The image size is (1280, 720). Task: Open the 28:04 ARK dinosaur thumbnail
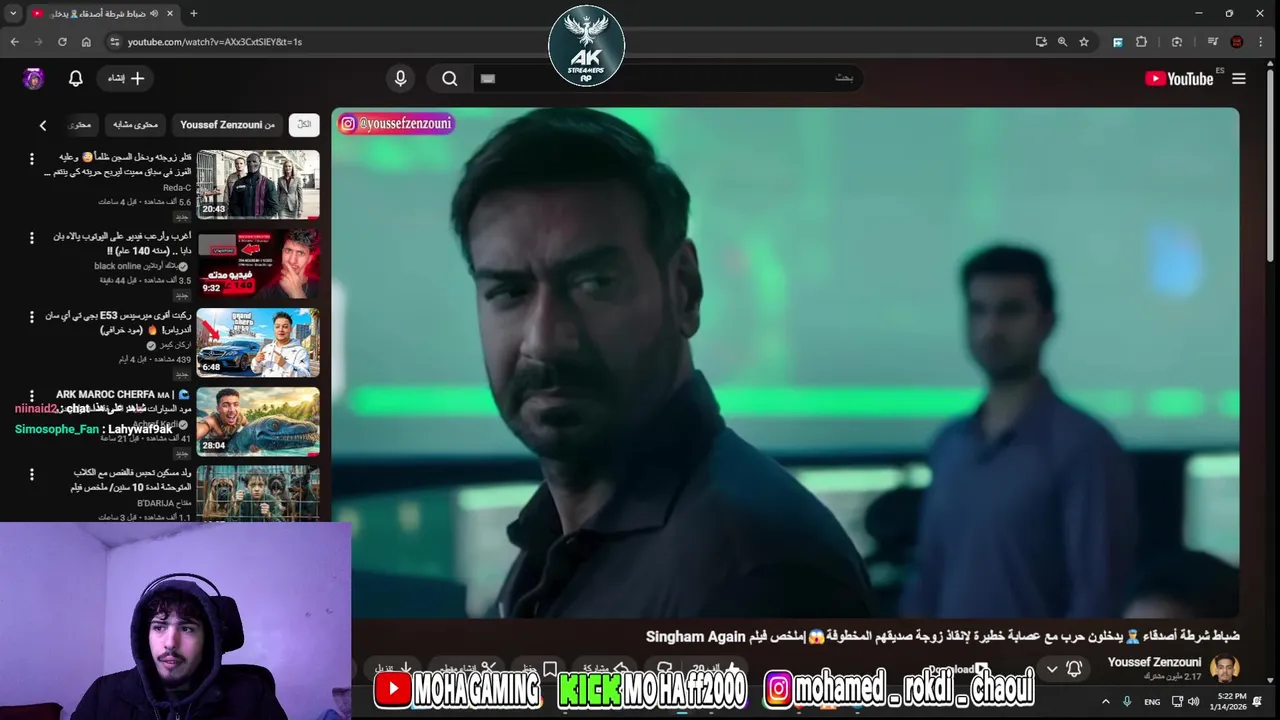tap(258, 421)
